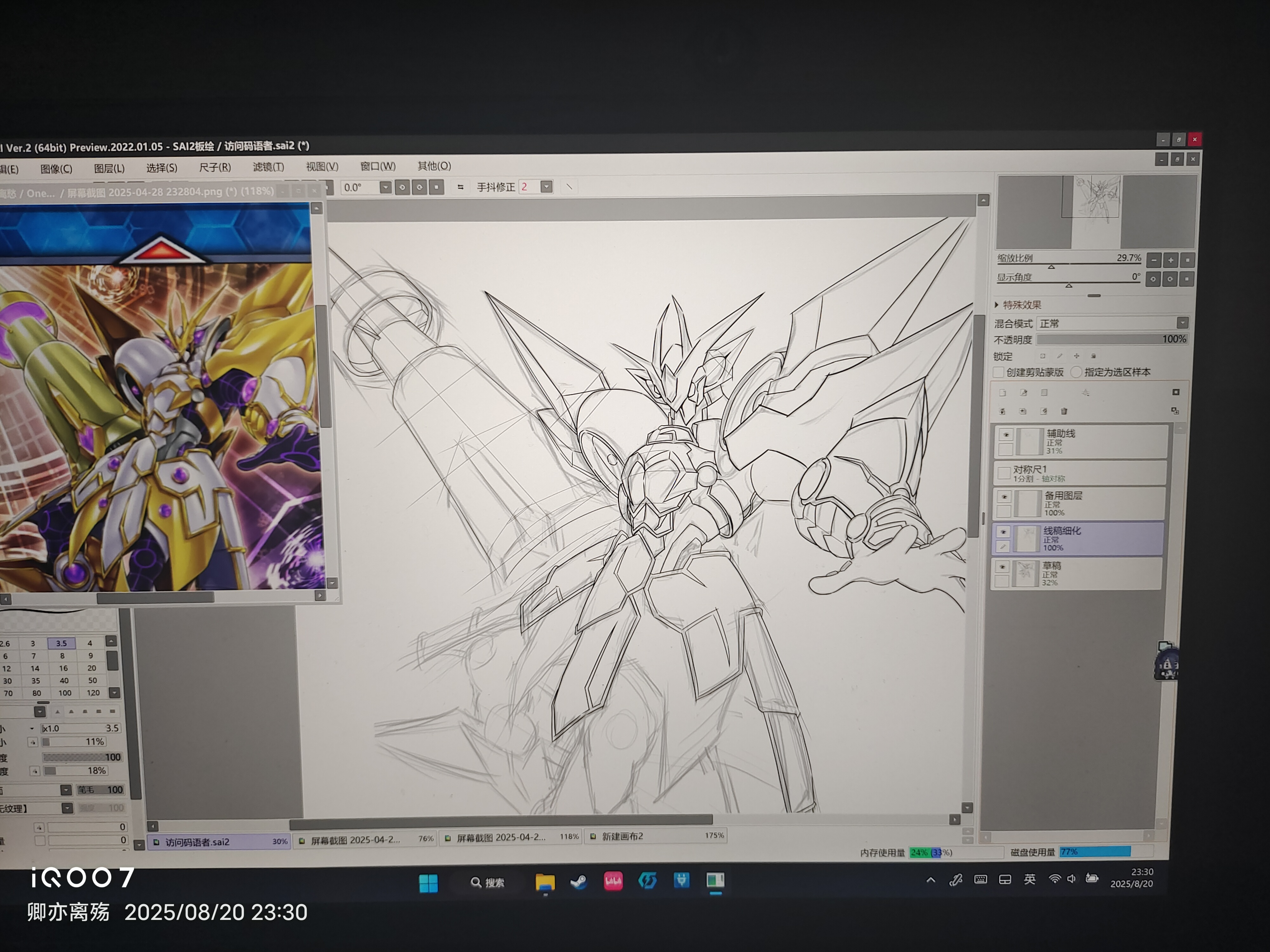Click the layer 不透明度 slider showing 100%
Screen dimensions: 1270x952
[x=1113, y=340]
